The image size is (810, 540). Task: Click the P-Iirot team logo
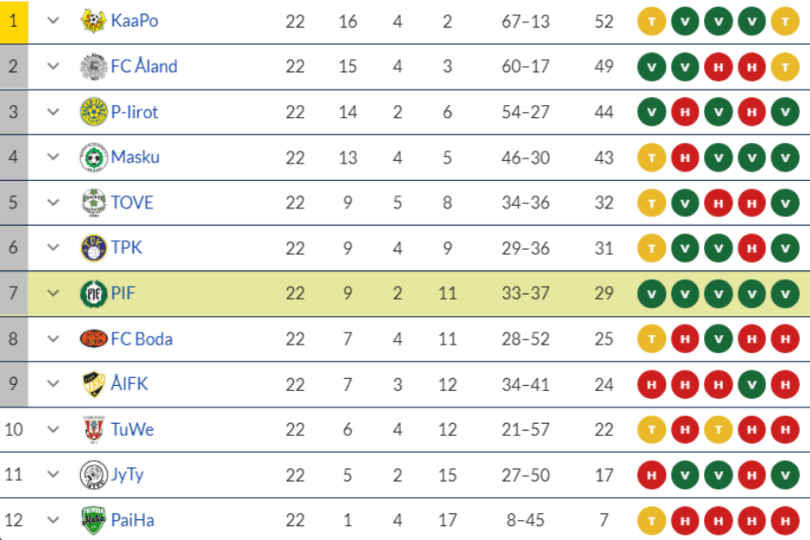pos(93,111)
